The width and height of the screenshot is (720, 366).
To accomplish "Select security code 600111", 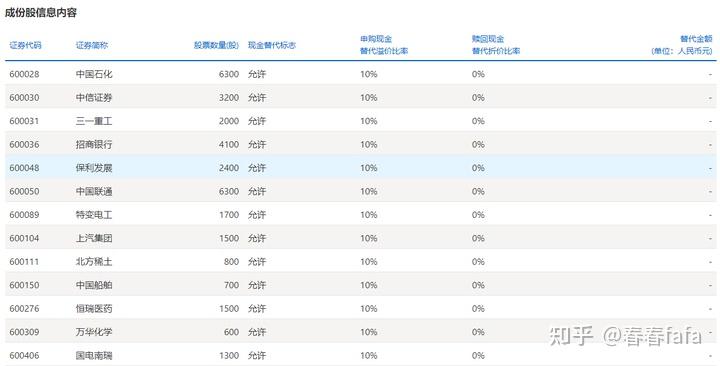I will click(x=24, y=261).
